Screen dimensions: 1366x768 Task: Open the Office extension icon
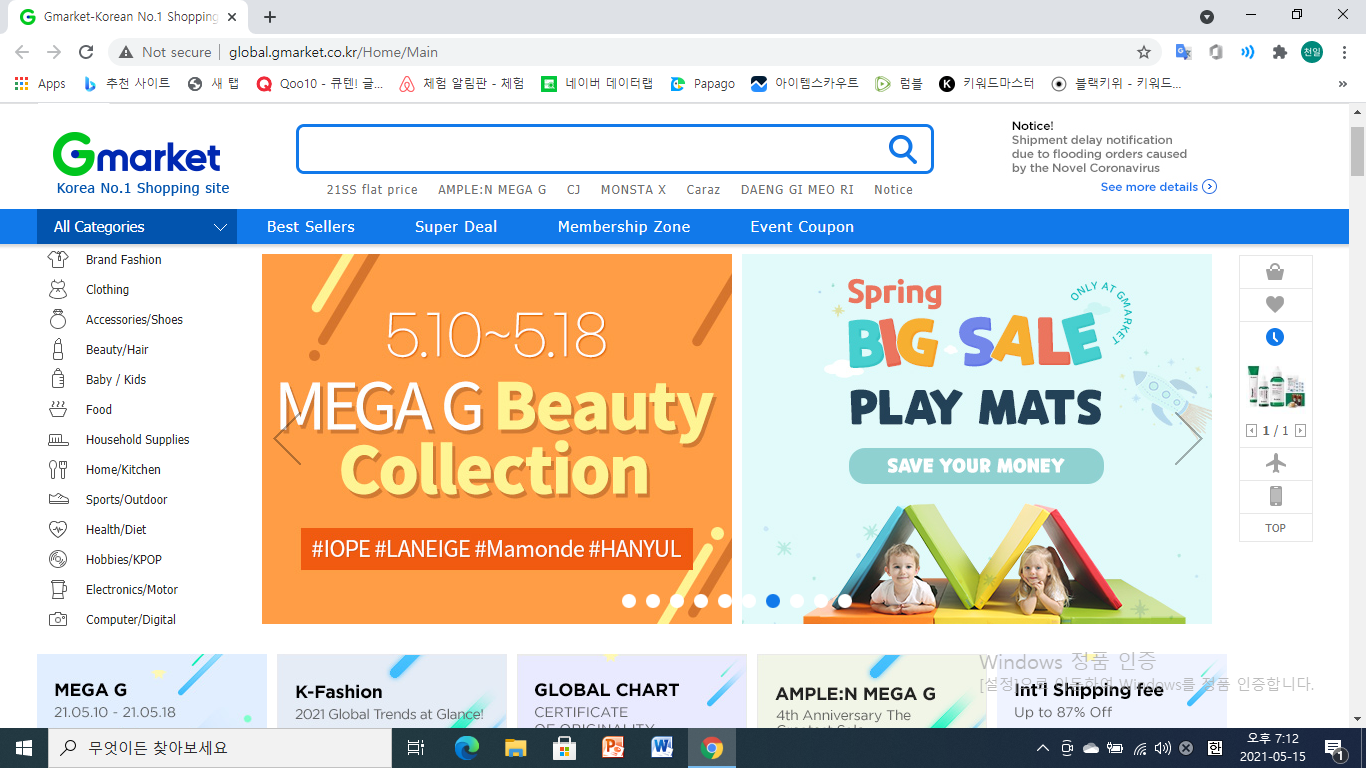tap(1216, 52)
